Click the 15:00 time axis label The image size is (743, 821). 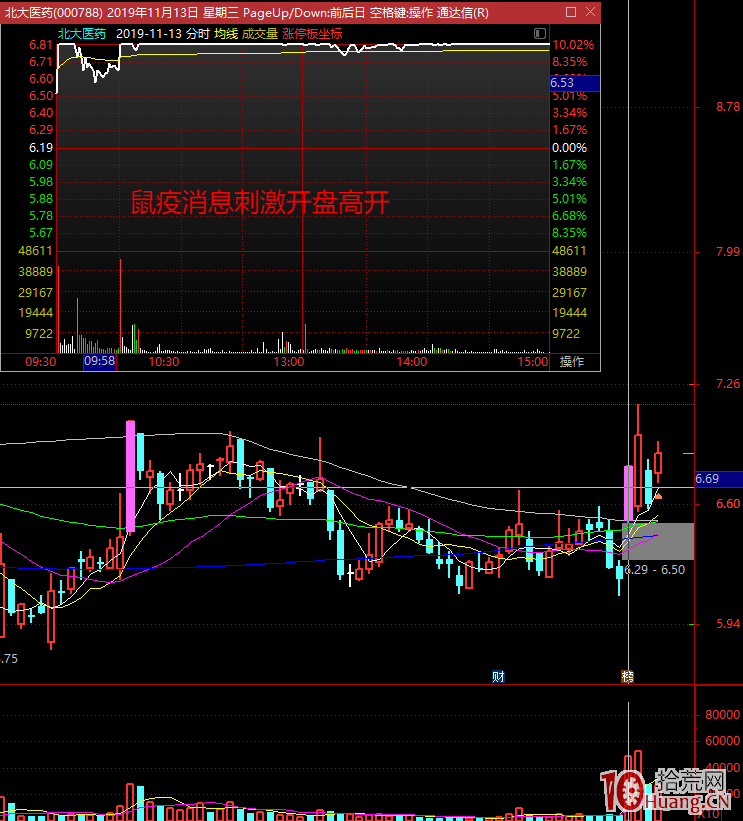tap(533, 362)
